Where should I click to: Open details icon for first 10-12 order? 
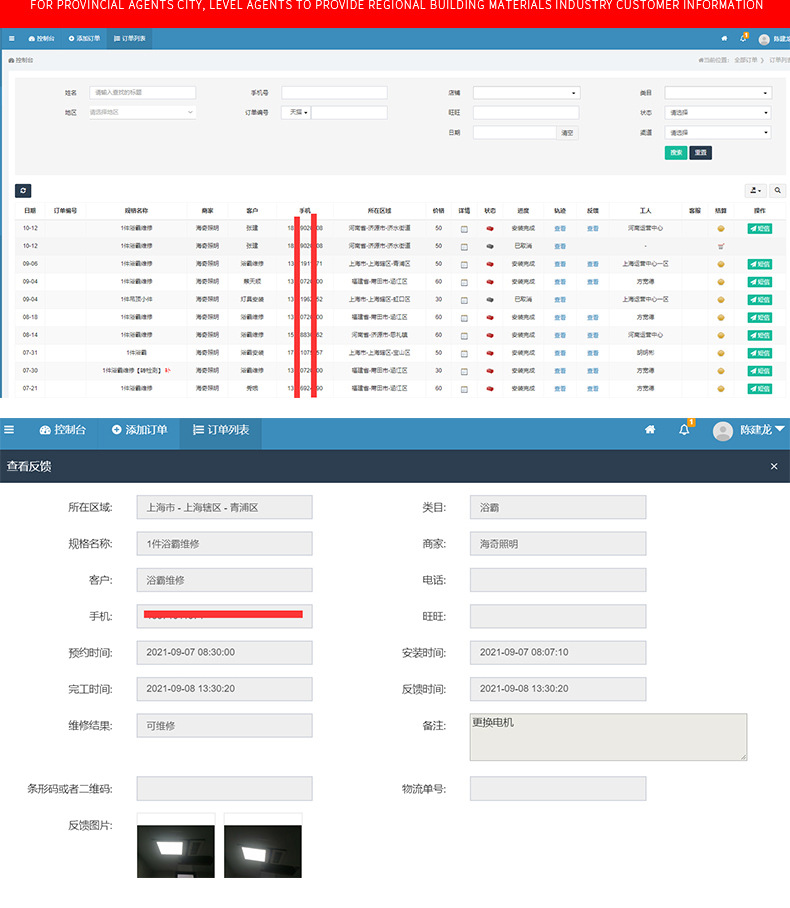point(464,229)
